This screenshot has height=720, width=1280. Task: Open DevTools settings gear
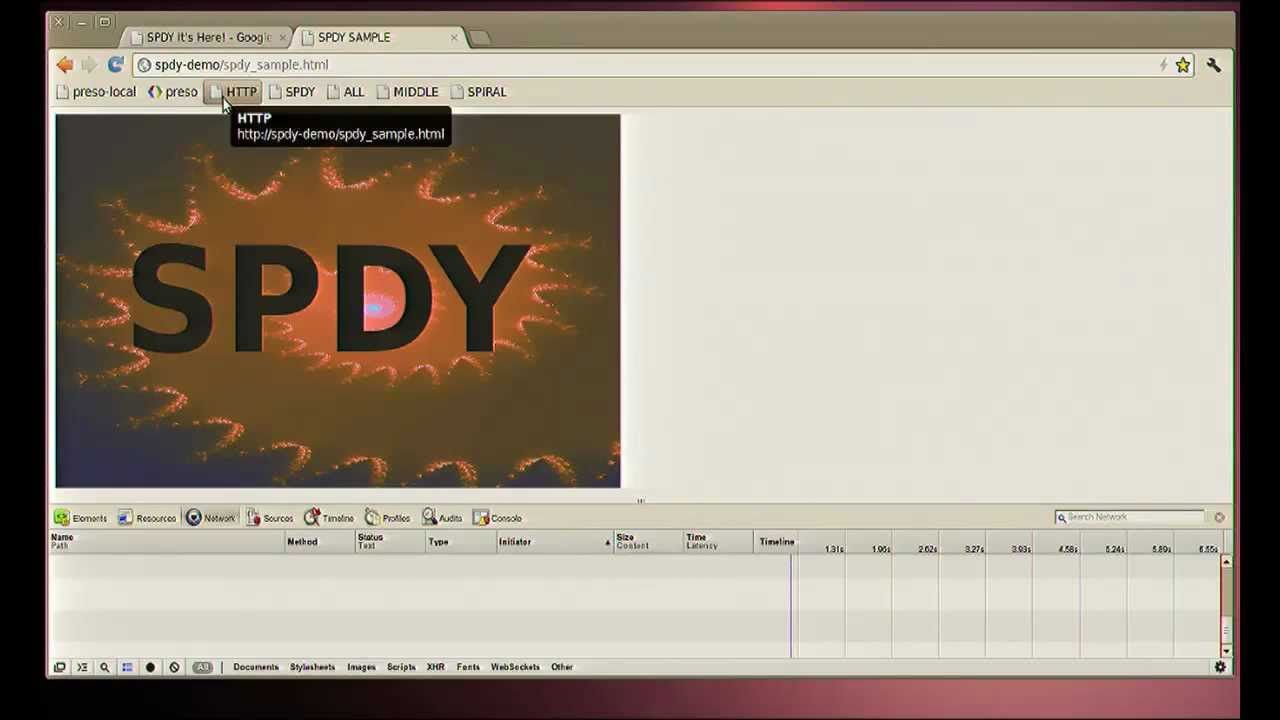(1220, 667)
